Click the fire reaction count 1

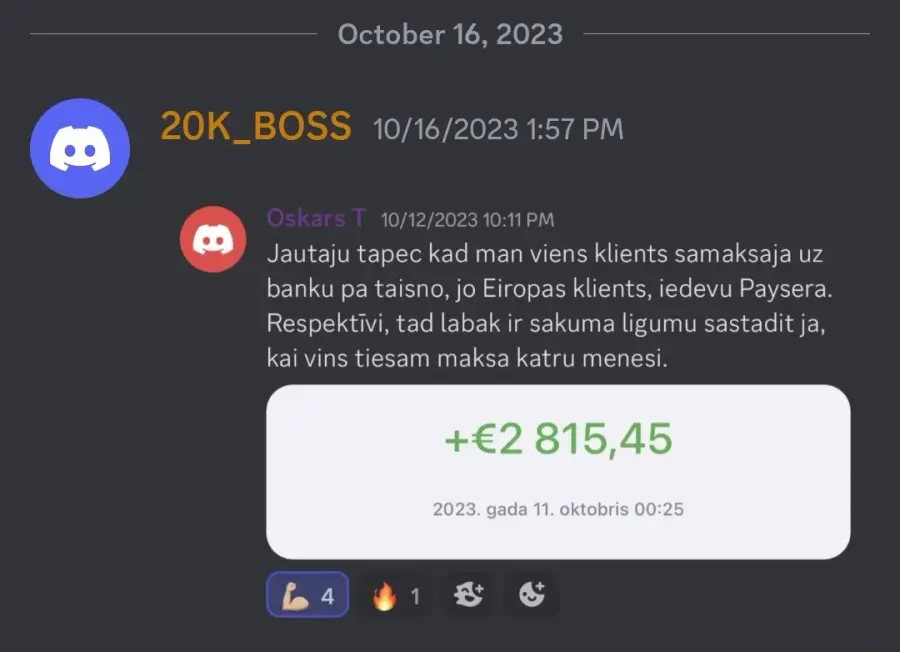(415, 596)
